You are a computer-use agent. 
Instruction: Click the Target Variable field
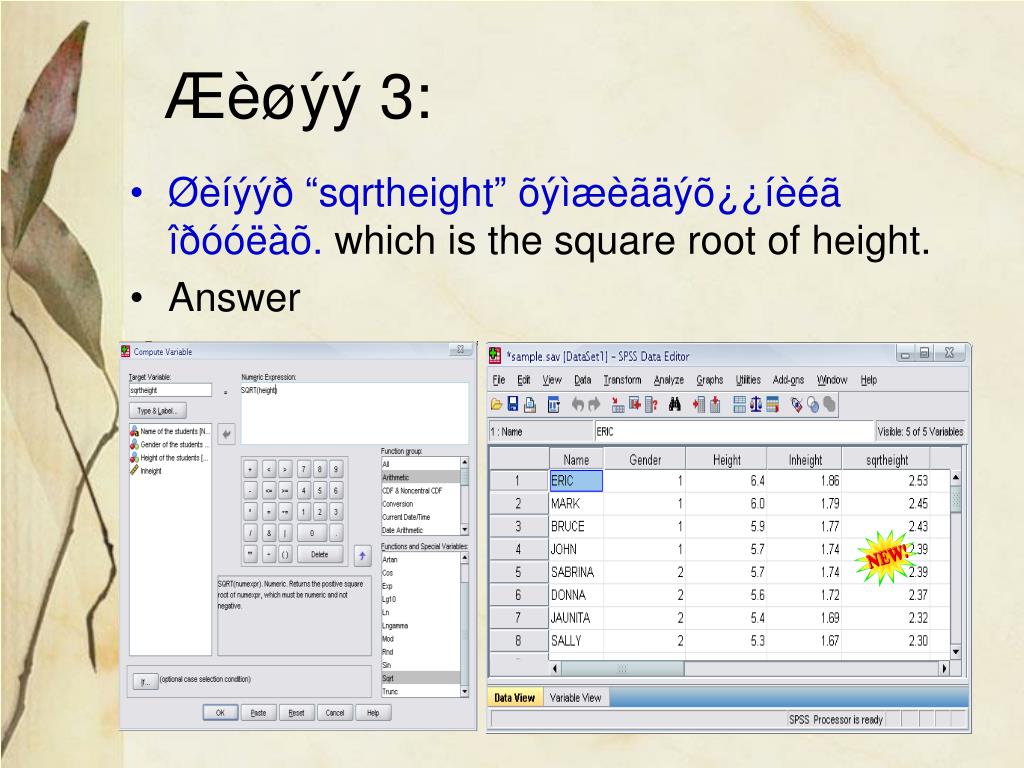click(x=170, y=391)
